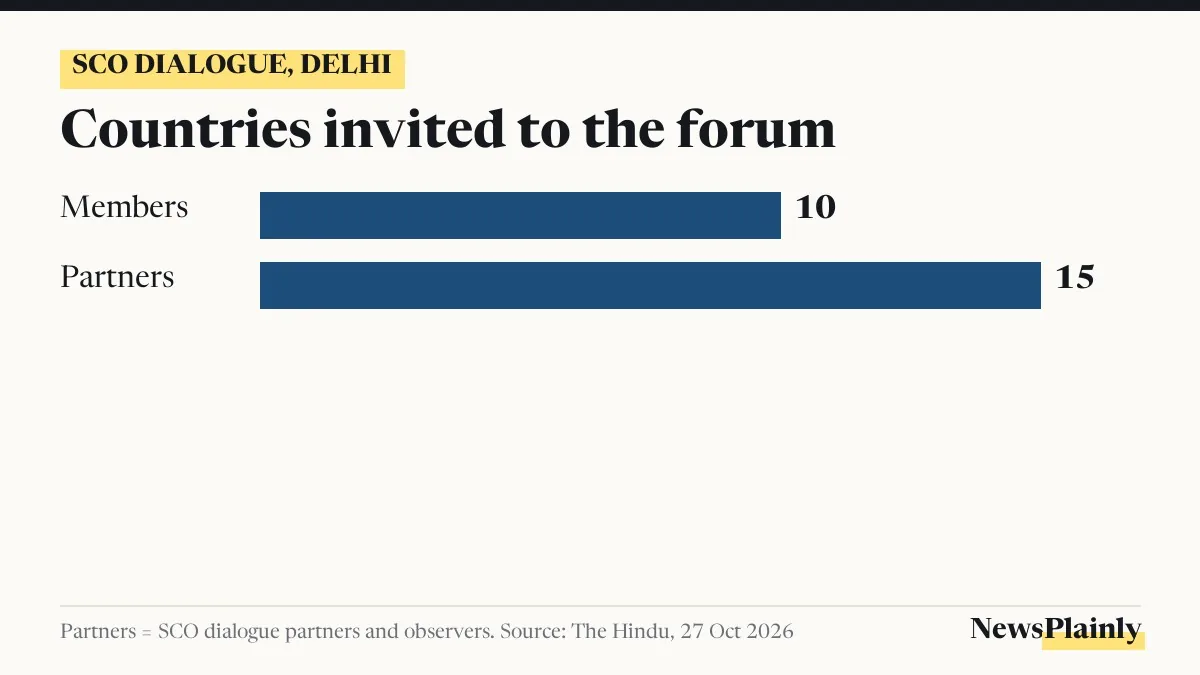Click the yellow highlight under NewsPlainly
The image size is (1200, 675).
(1093, 641)
